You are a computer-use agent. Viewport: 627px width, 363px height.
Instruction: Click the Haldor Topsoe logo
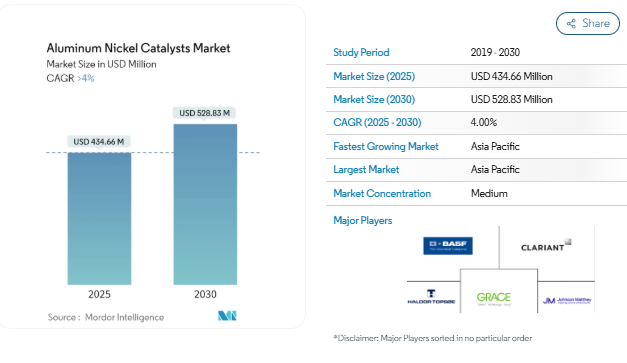click(x=431, y=297)
